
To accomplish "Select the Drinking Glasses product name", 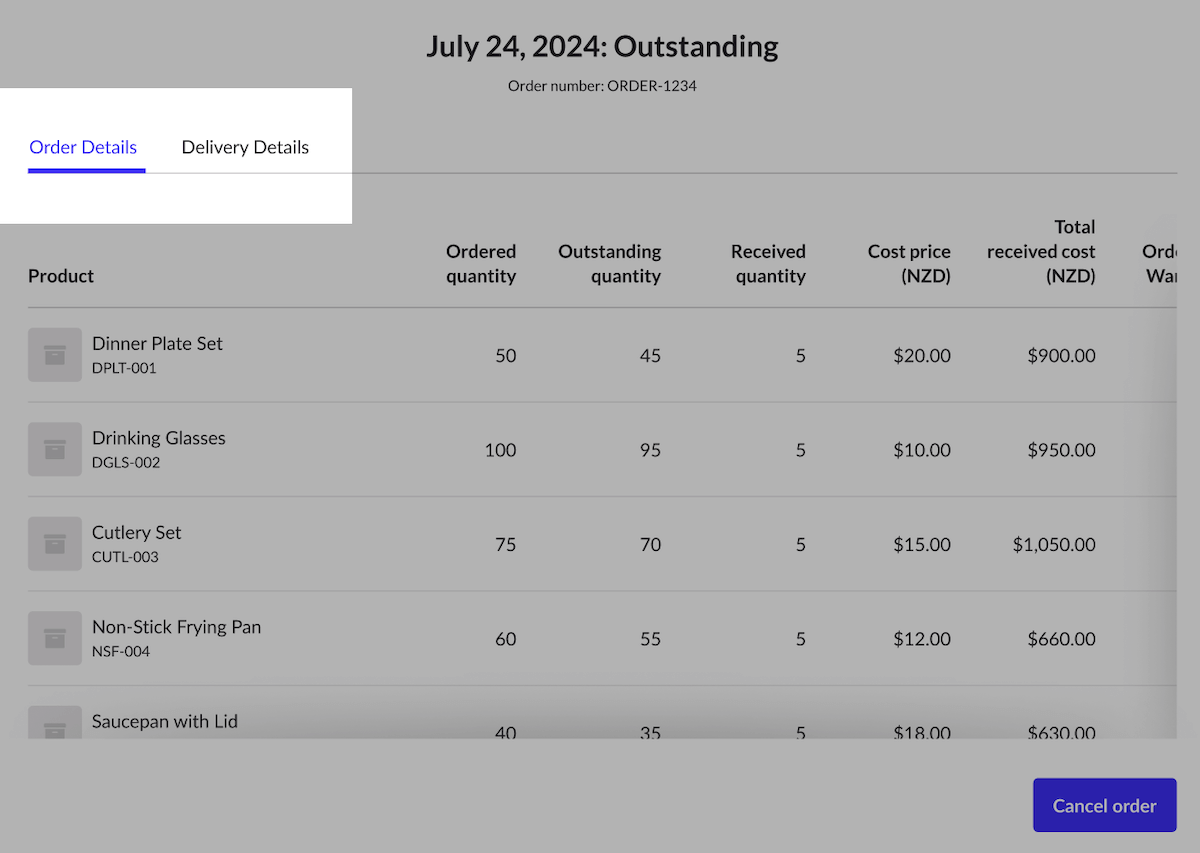I will pyautogui.click(x=158, y=438).
